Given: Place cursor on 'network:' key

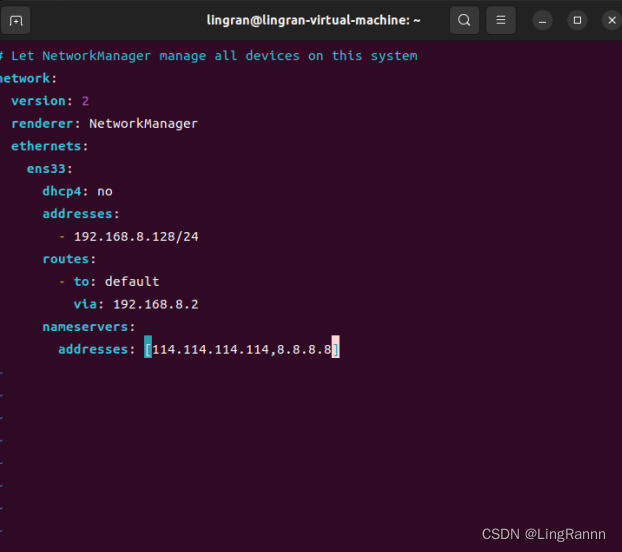Looking at the screenshot, I should point(28,79).
